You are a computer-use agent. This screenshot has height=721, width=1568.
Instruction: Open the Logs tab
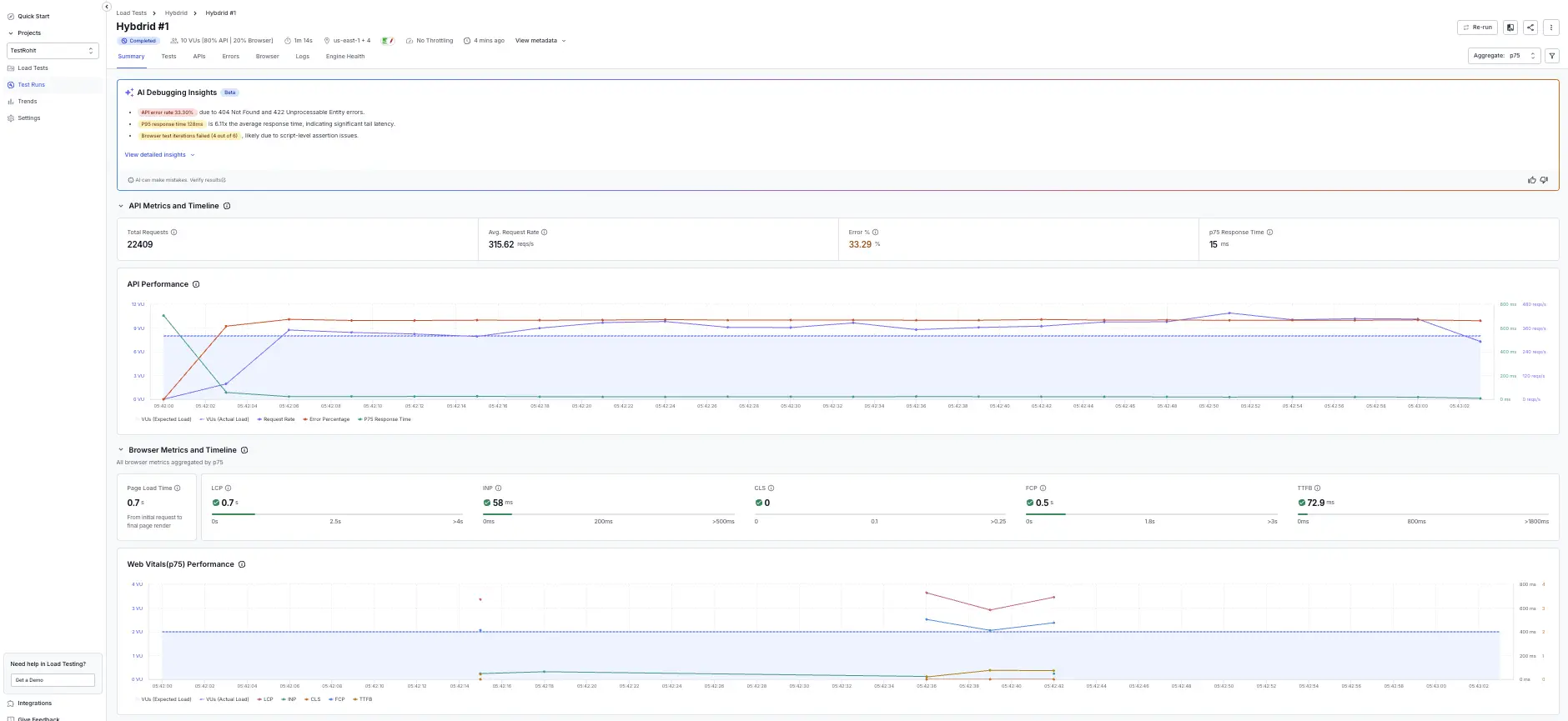pos(303,57)
